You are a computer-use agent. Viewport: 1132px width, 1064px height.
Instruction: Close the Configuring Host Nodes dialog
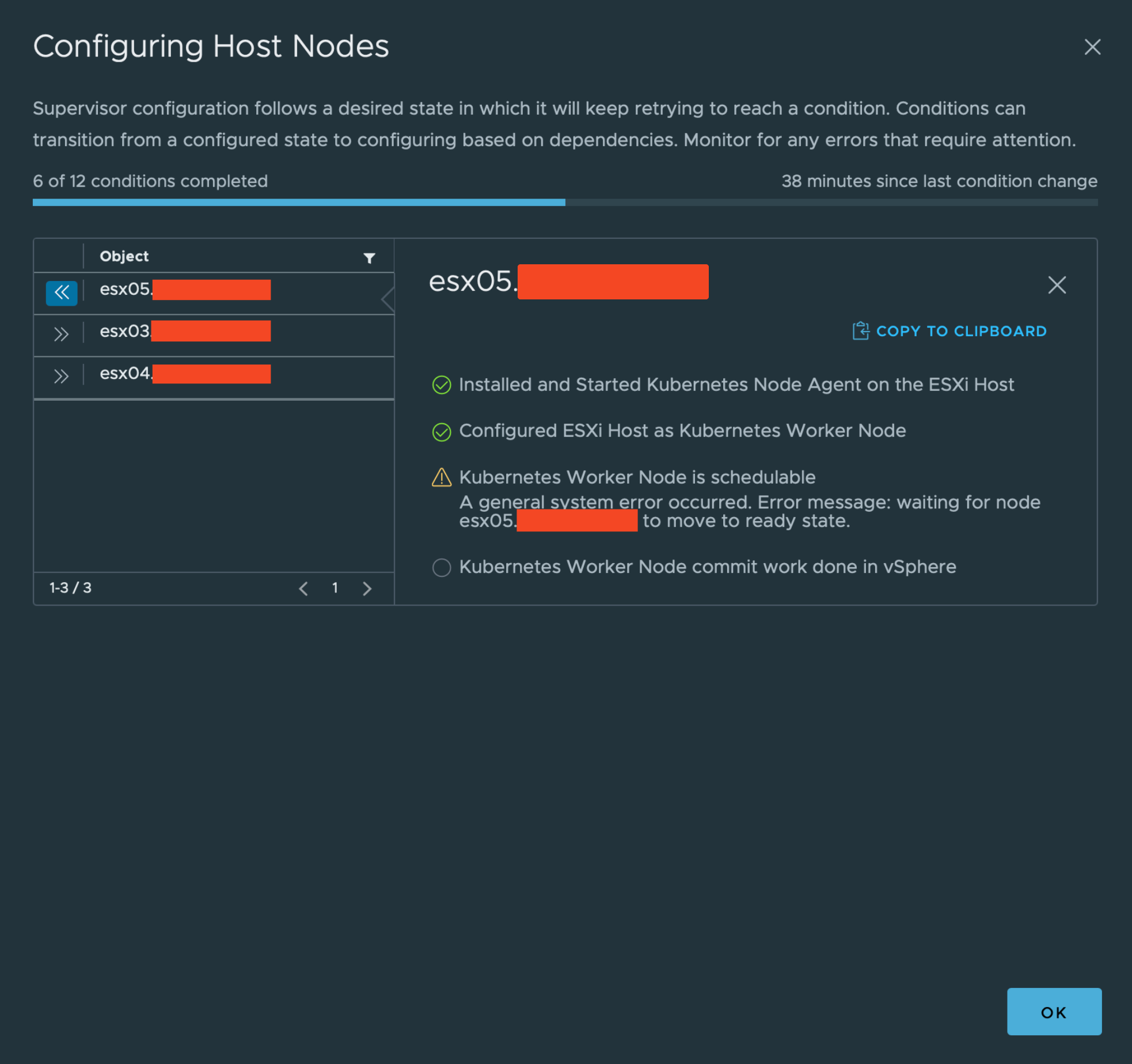coord(1092,47)
